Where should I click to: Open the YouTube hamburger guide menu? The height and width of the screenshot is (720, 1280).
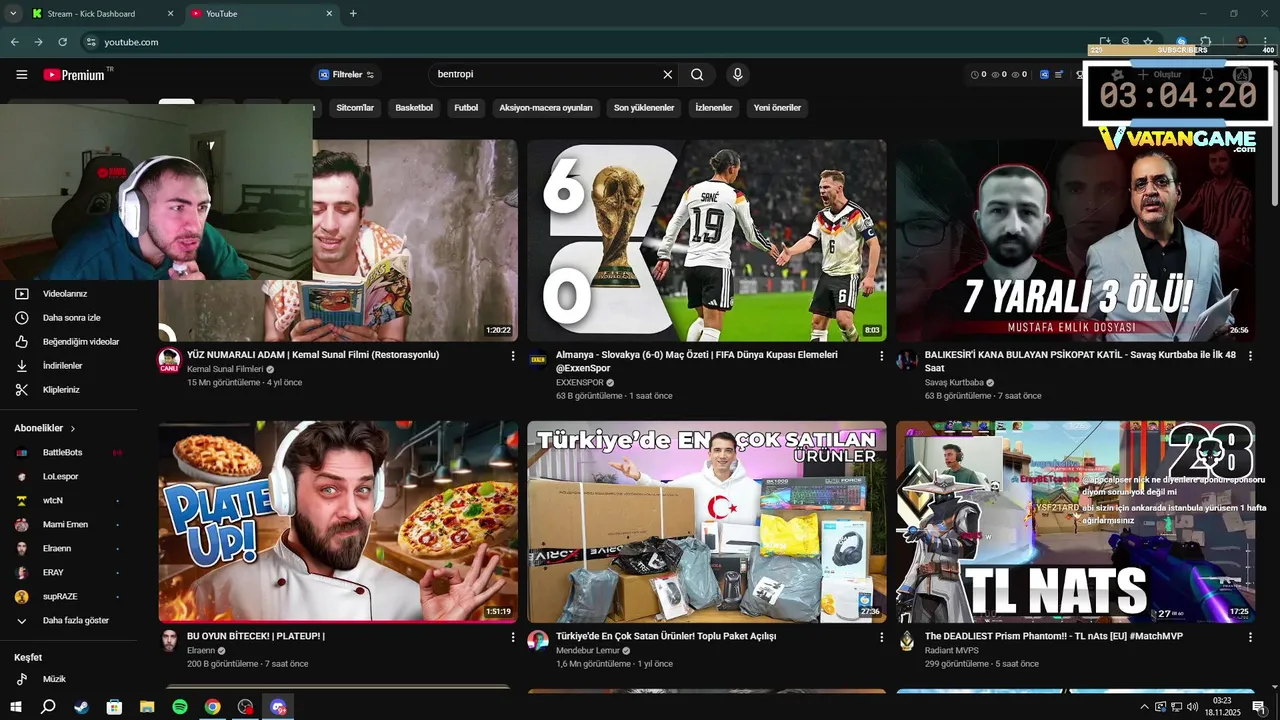(x=21, y=75)
